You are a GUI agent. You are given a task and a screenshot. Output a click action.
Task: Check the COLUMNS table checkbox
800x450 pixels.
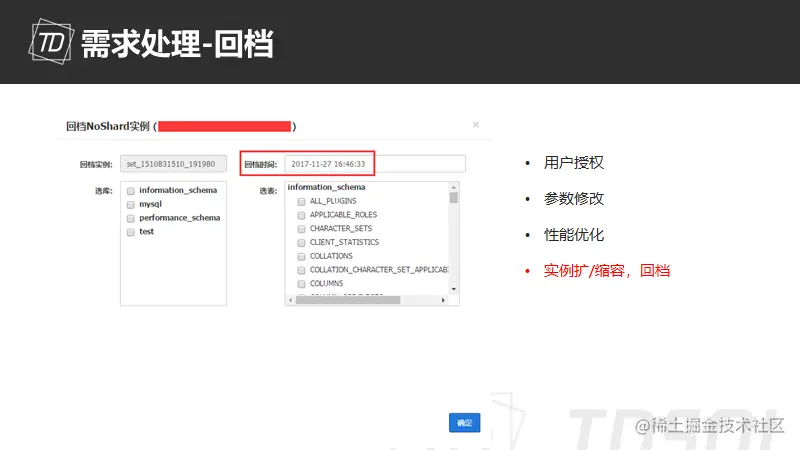coord(302,284)
